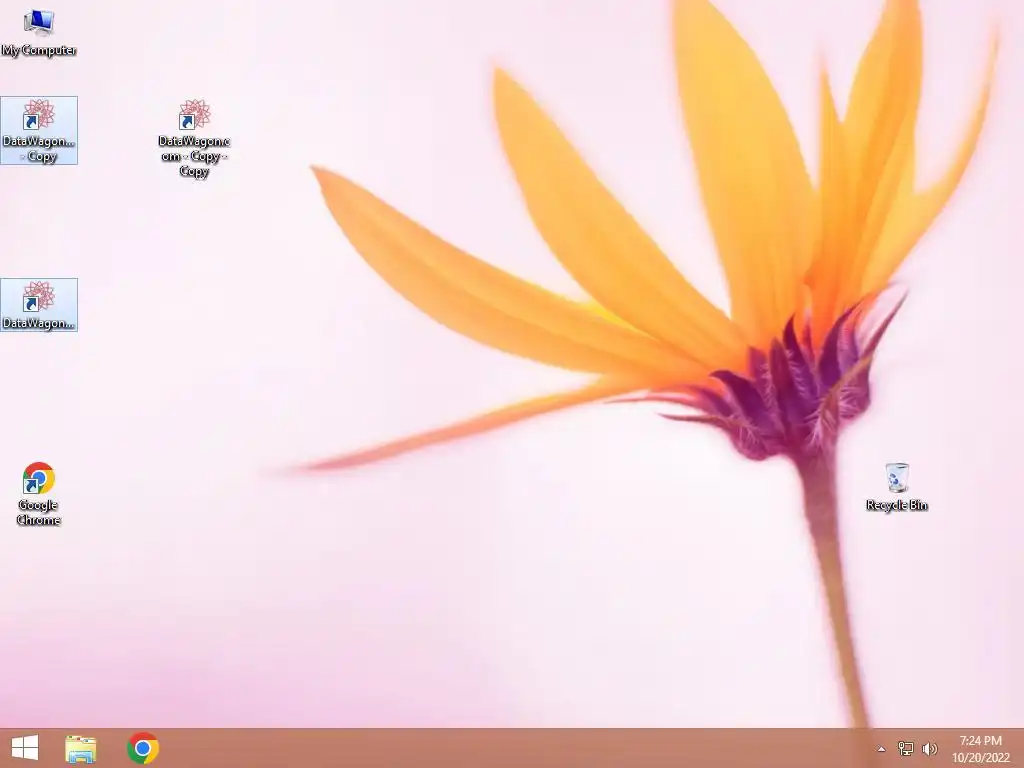Image resolution: width=1024 pixels, height=768 pixels.
Task: Select the highlighted "DataWagon... - Copy" shortcut
Action: pyautogui.click(x=39, y=131)
